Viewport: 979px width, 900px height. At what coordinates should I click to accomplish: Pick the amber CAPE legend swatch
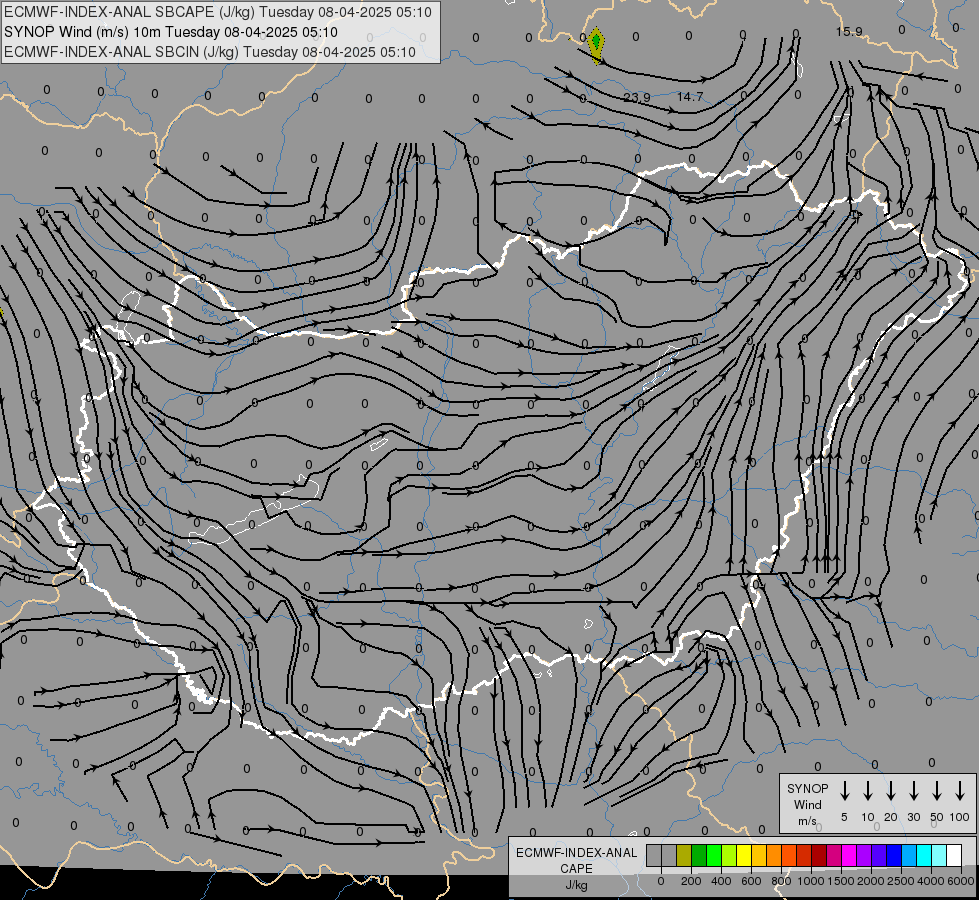(759, 855)
